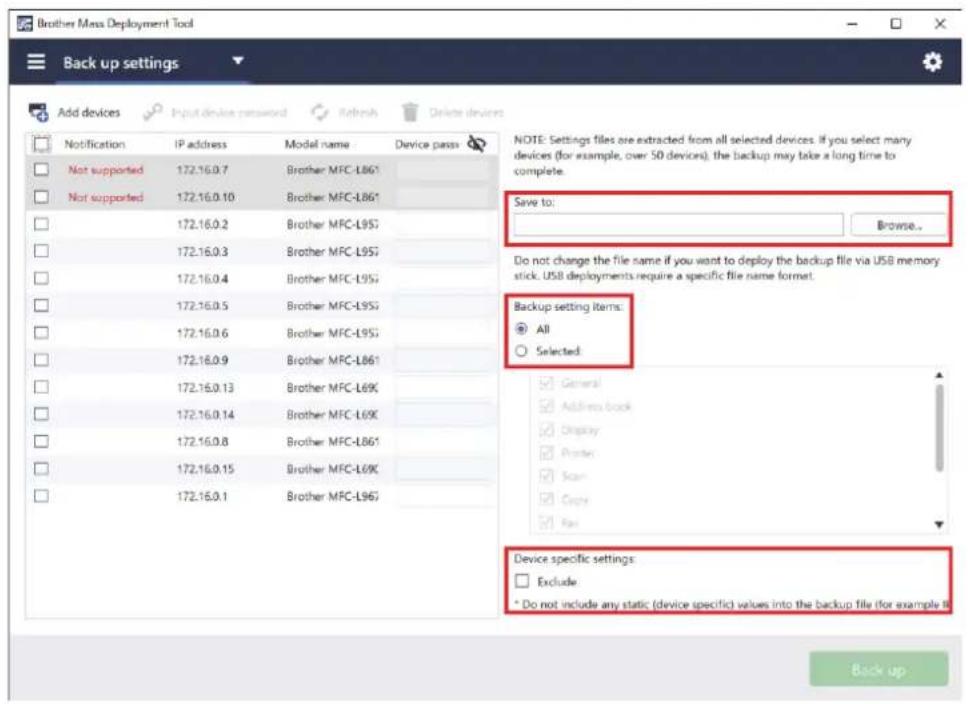Click the Save to path input field
This screenshot has width=968, height=704.
(678, 225)
